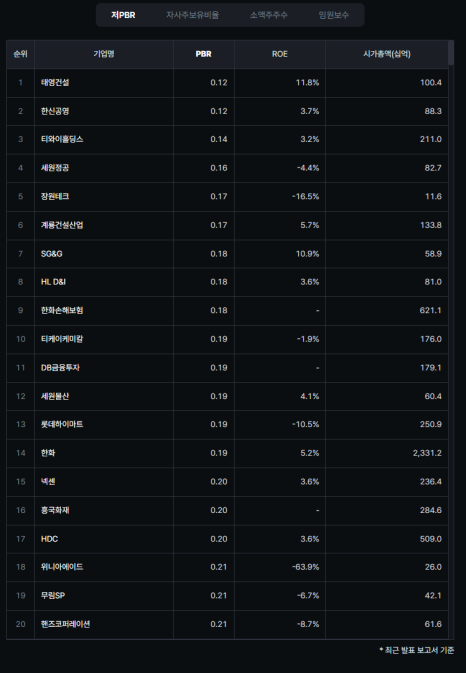Select the 롯데하이마트 company name

(x=62, y=424)
